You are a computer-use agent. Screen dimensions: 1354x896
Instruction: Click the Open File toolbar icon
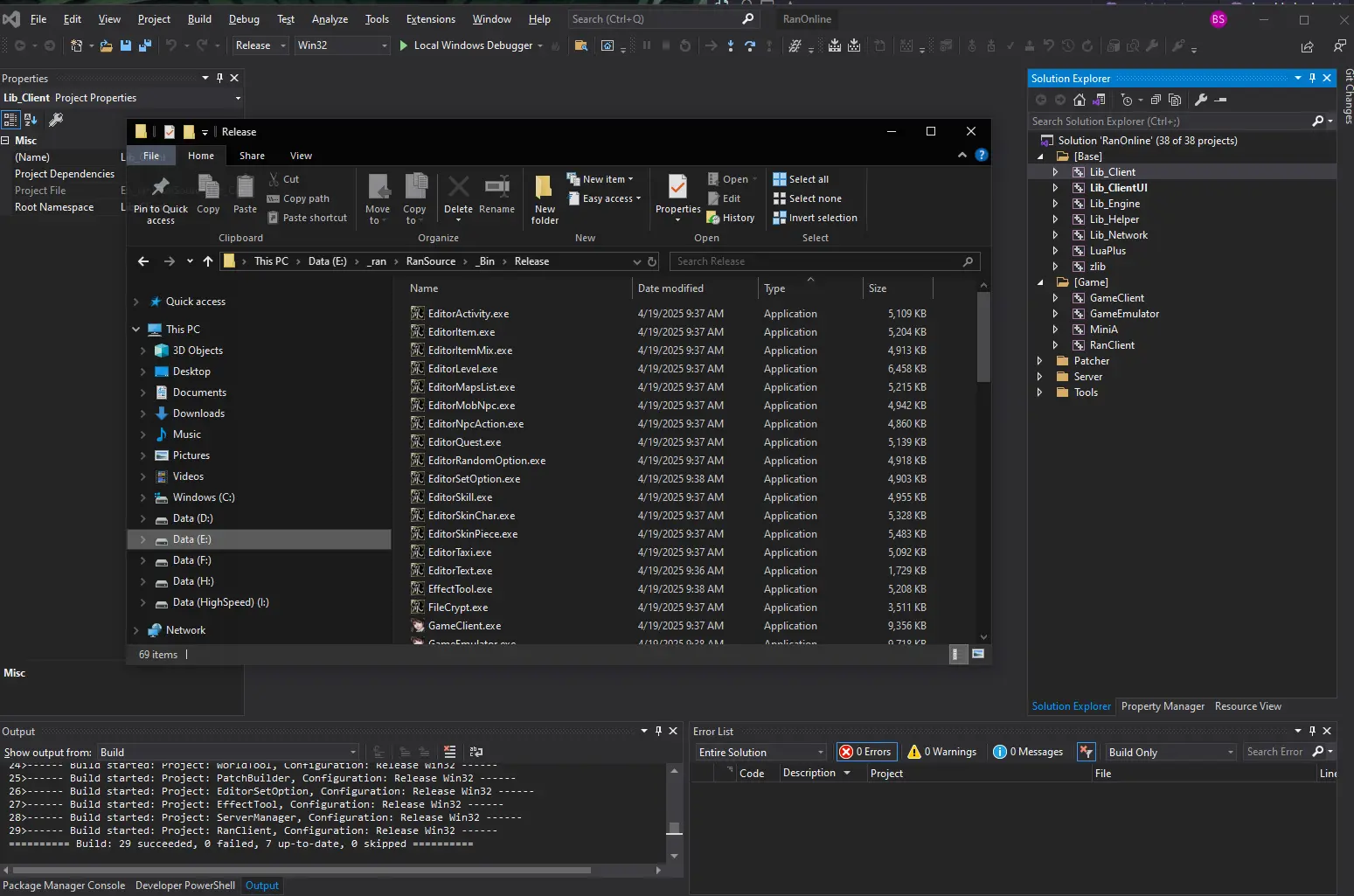(x=106, y=45)
